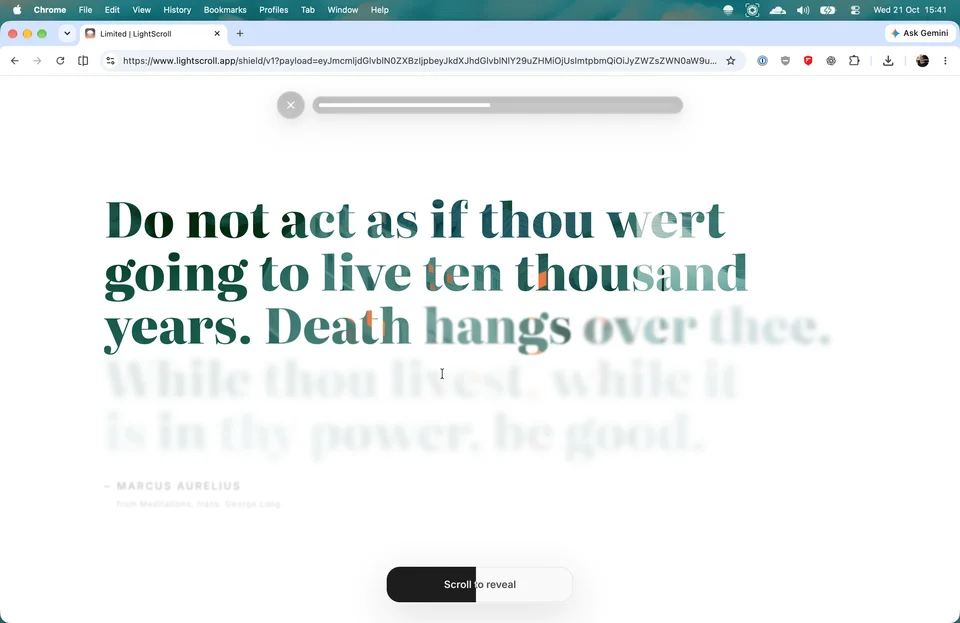This screenshot has height=623, width=960.
Task: Reload the LightScroll page
Action: pyautogui.click(x=60, y=61)
